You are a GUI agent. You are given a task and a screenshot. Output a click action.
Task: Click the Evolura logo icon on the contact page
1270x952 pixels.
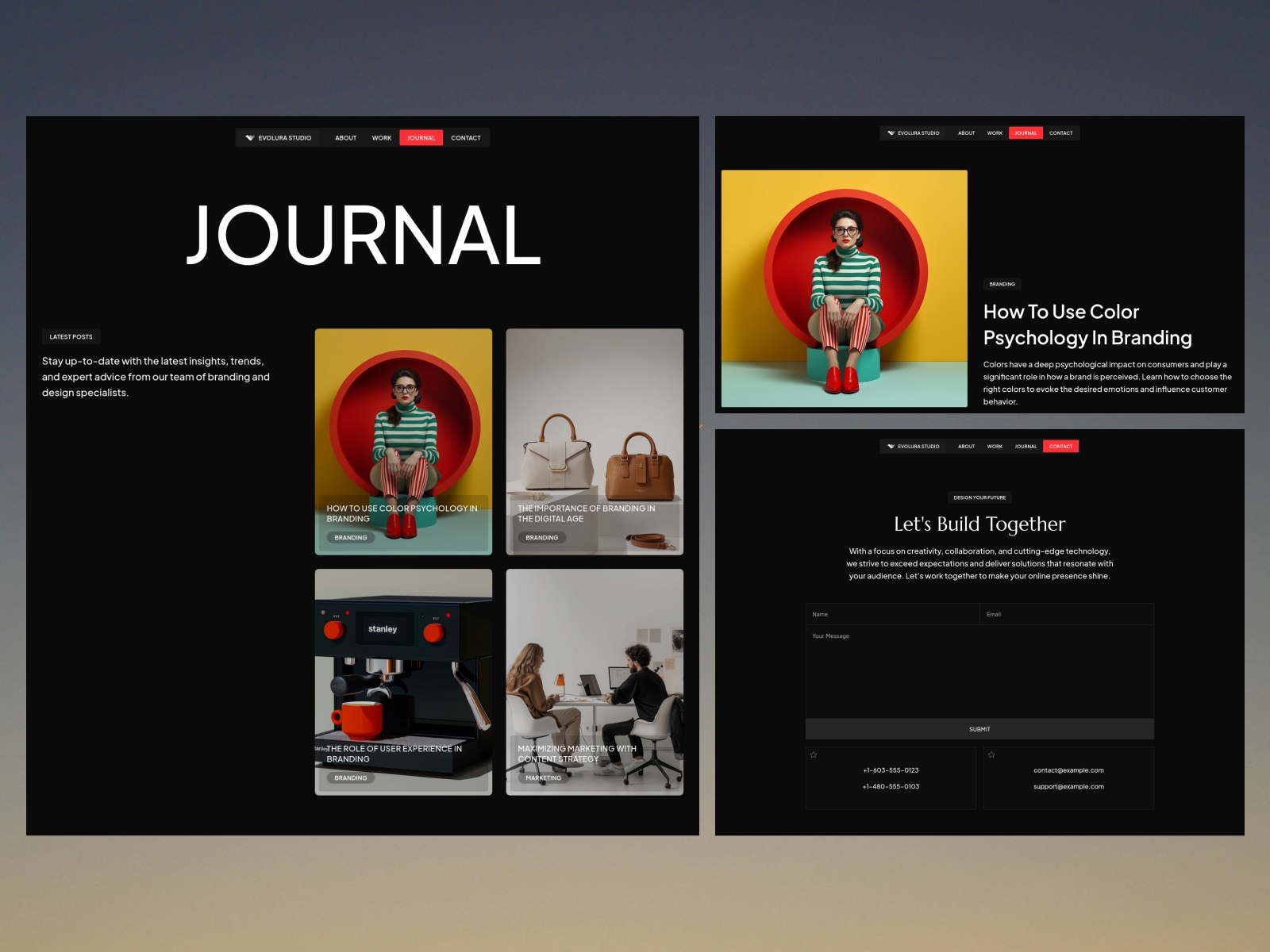pyautogui.click(x=891, y=447)
